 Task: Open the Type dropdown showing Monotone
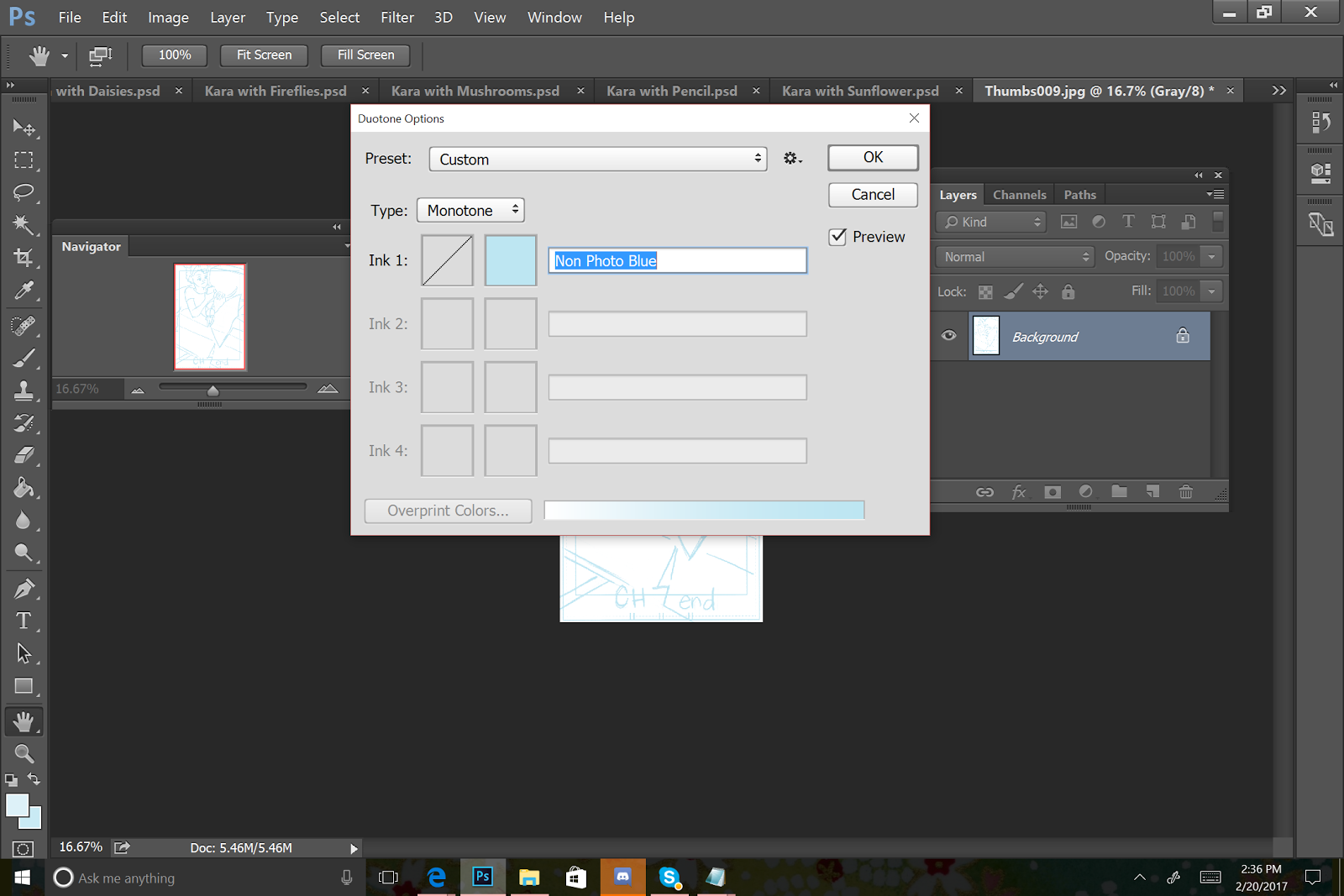point(470,210)
